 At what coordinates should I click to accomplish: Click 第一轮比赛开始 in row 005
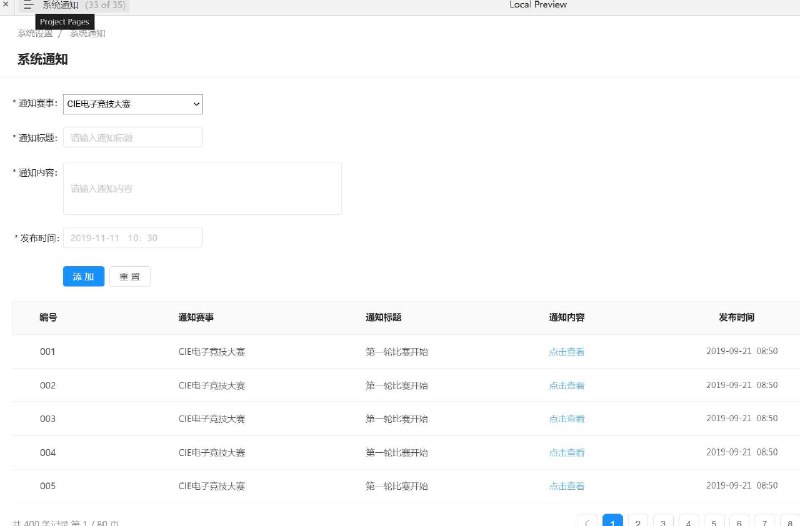tap(396, 486)
